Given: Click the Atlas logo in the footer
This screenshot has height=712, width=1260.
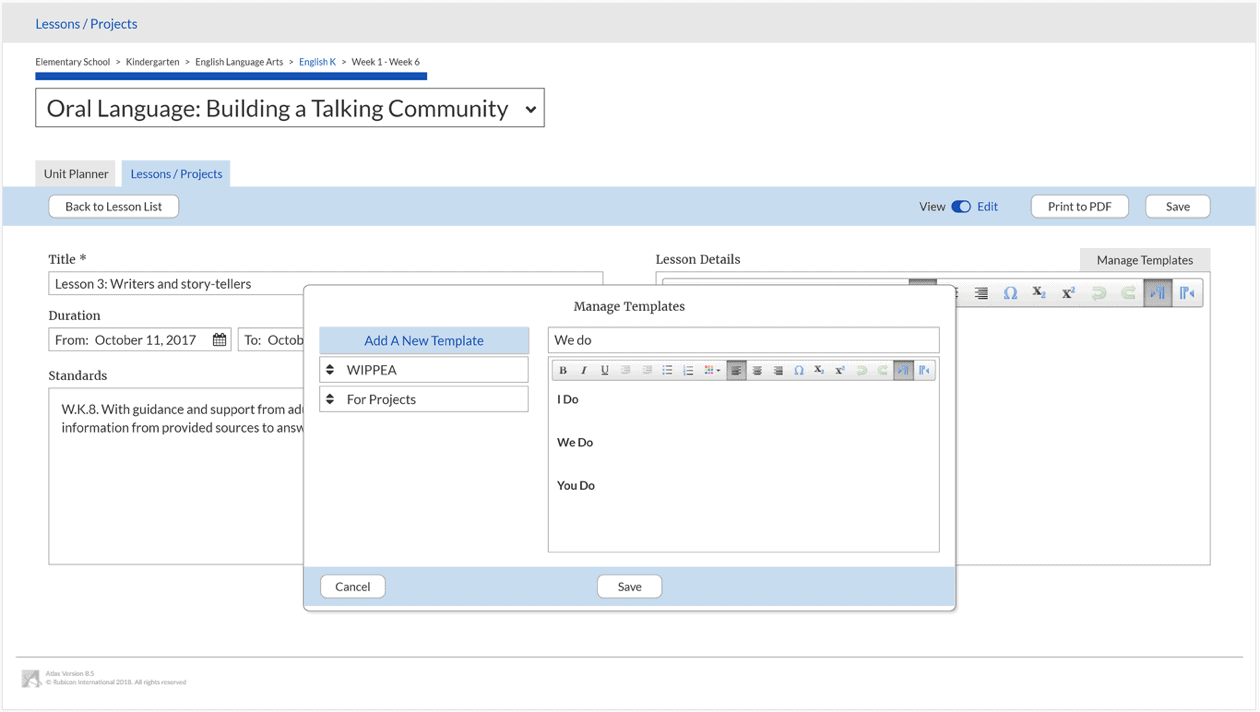Looking at the screenshot, I should click(x=31, y=678).
